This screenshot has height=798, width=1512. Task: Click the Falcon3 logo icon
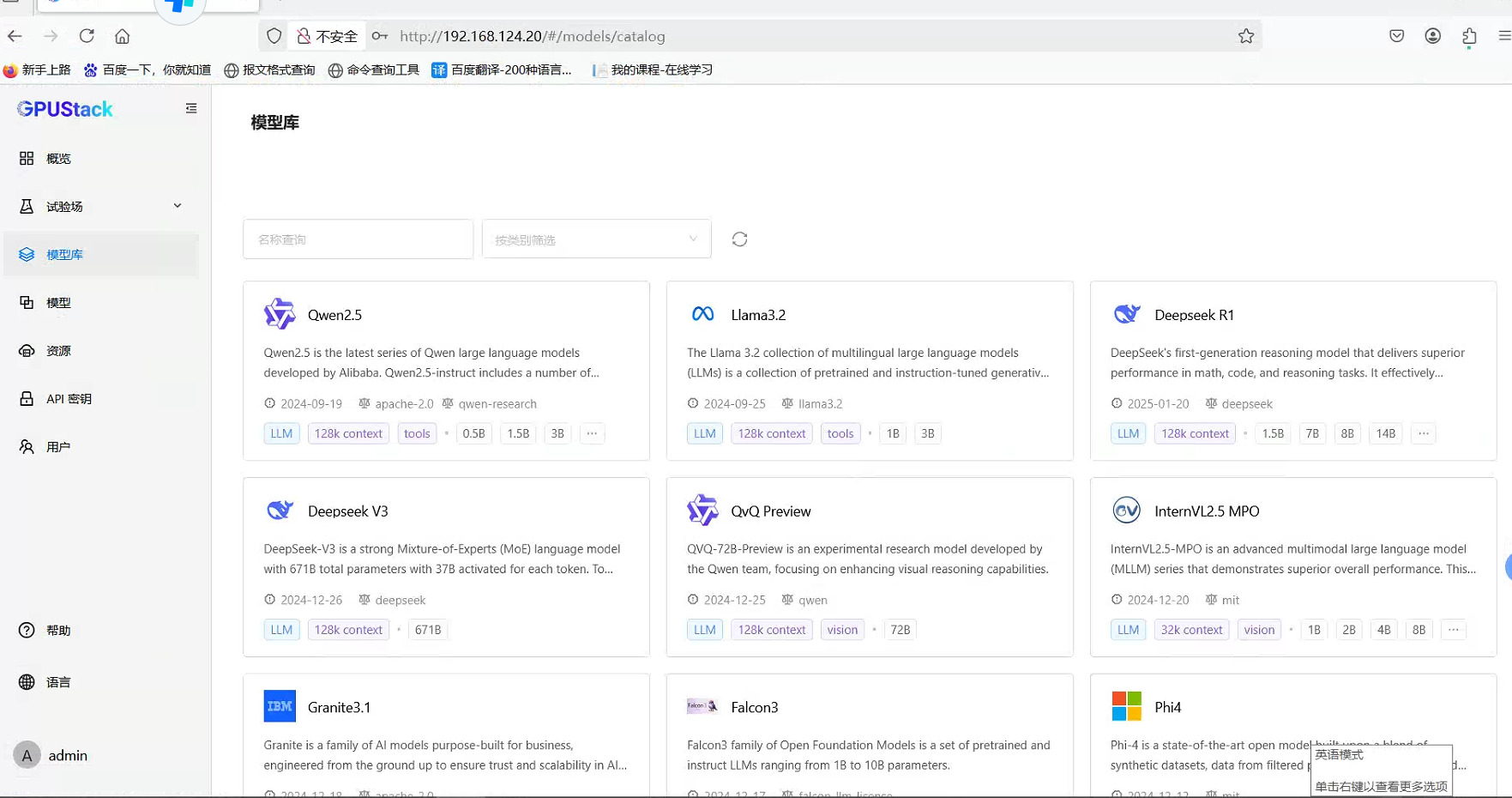pos(702,706)
